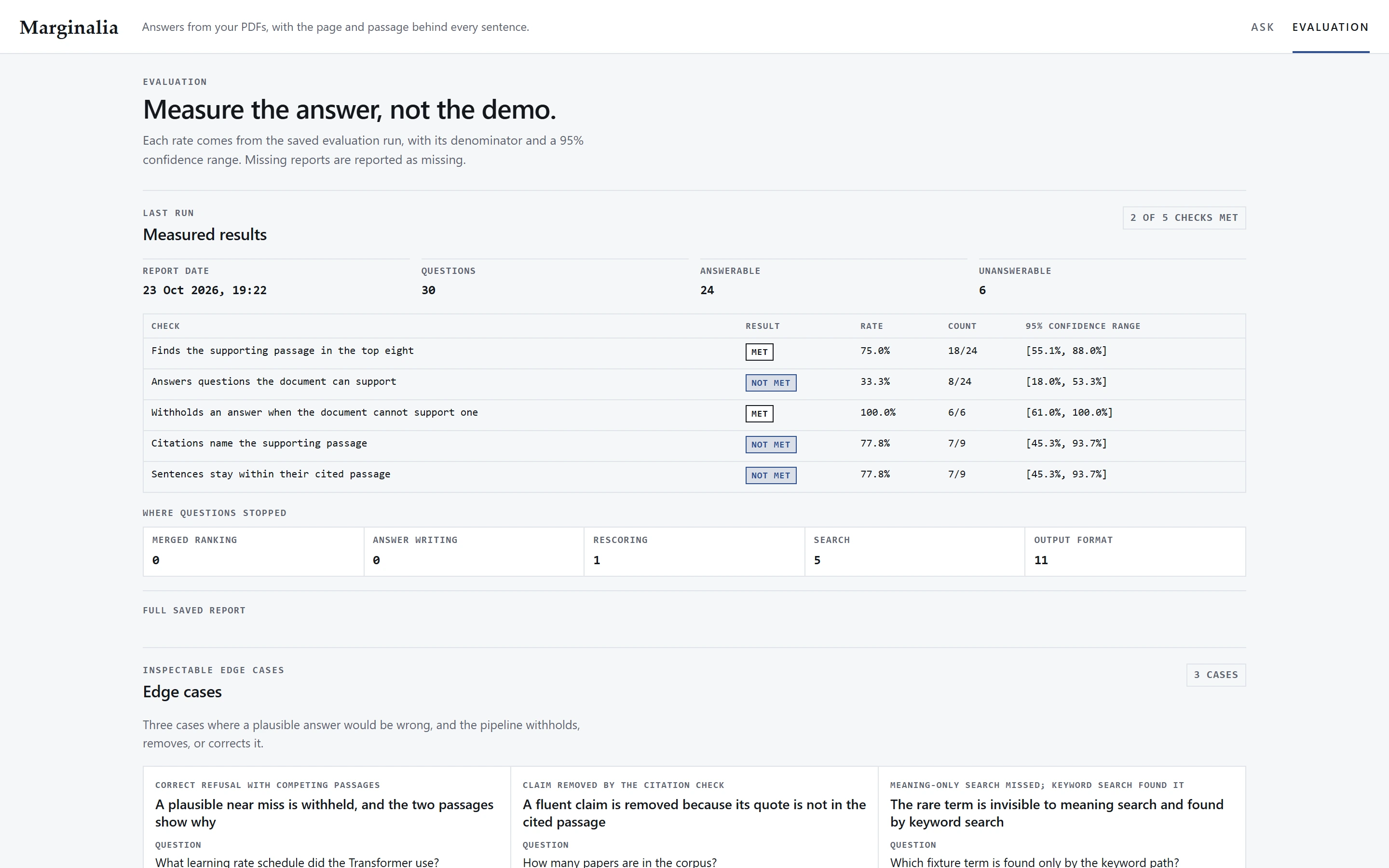Click confidence range [18.0%, 53.3%]
This screenshot has width=1389, height=868.
click(1066, 382)
